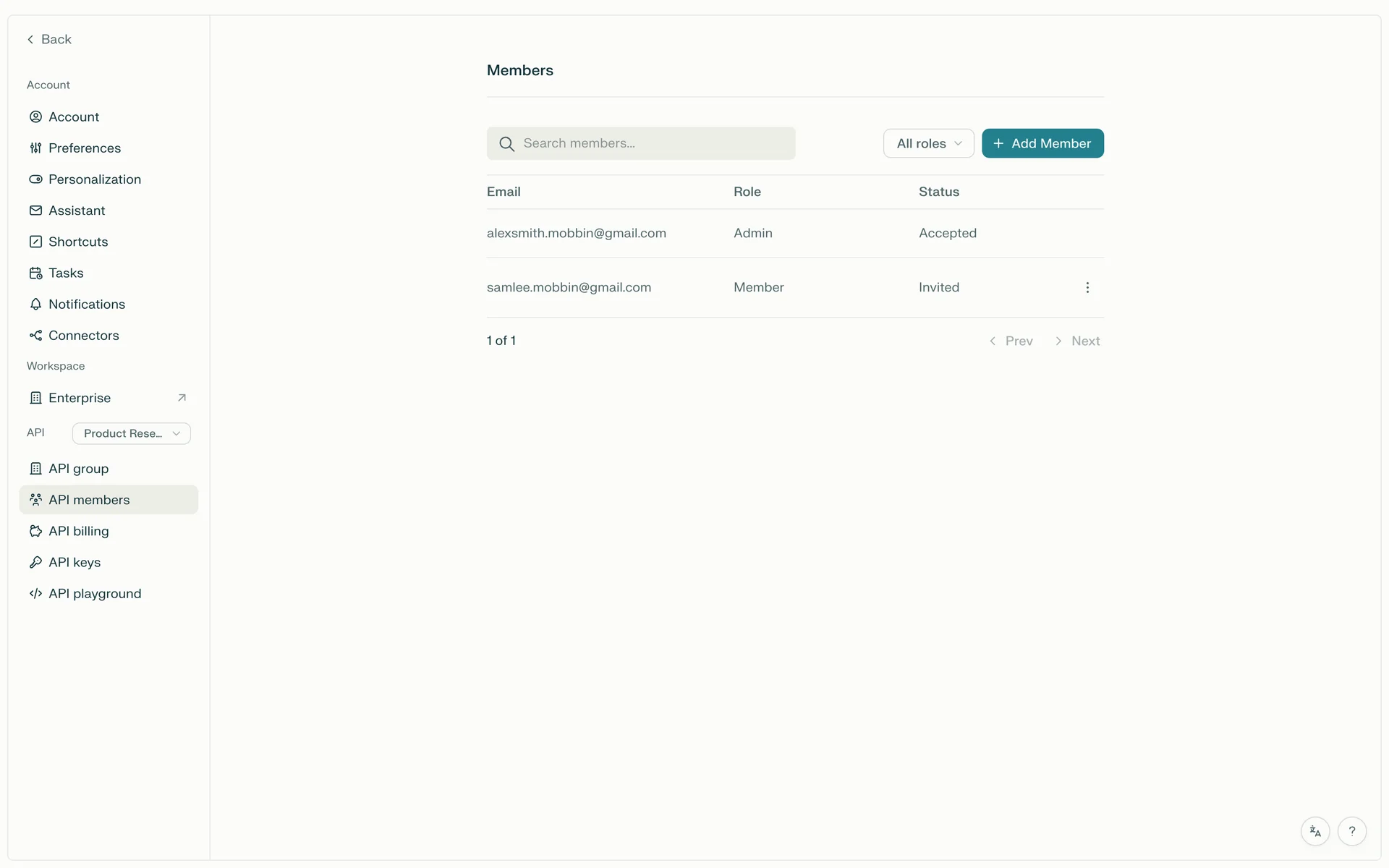Image resolution: width=1389 pixels, height=868 pixels.
Task: Click the language translation icon
Action: [x=1314, y=831]
